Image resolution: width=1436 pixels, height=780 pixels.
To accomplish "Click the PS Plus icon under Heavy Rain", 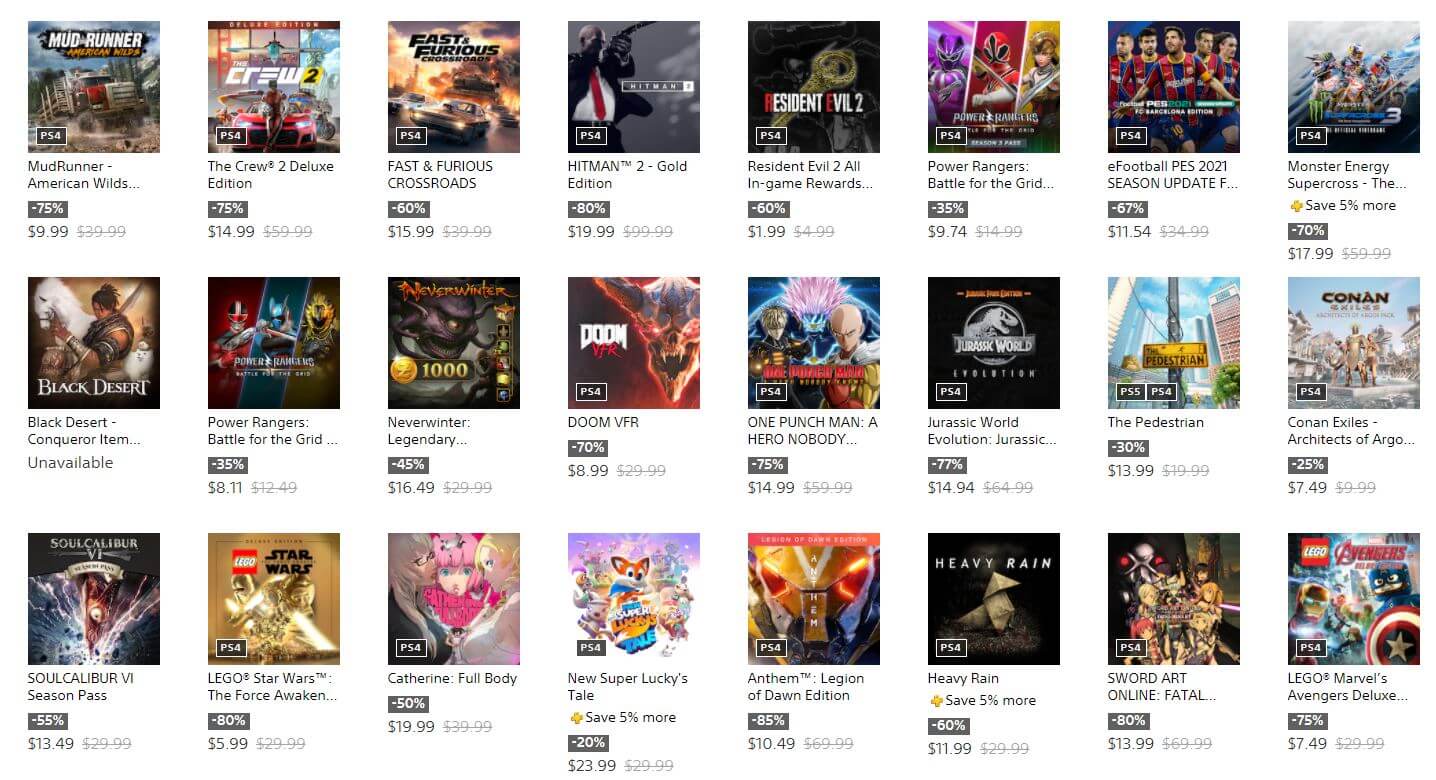I will click(936, 701).
